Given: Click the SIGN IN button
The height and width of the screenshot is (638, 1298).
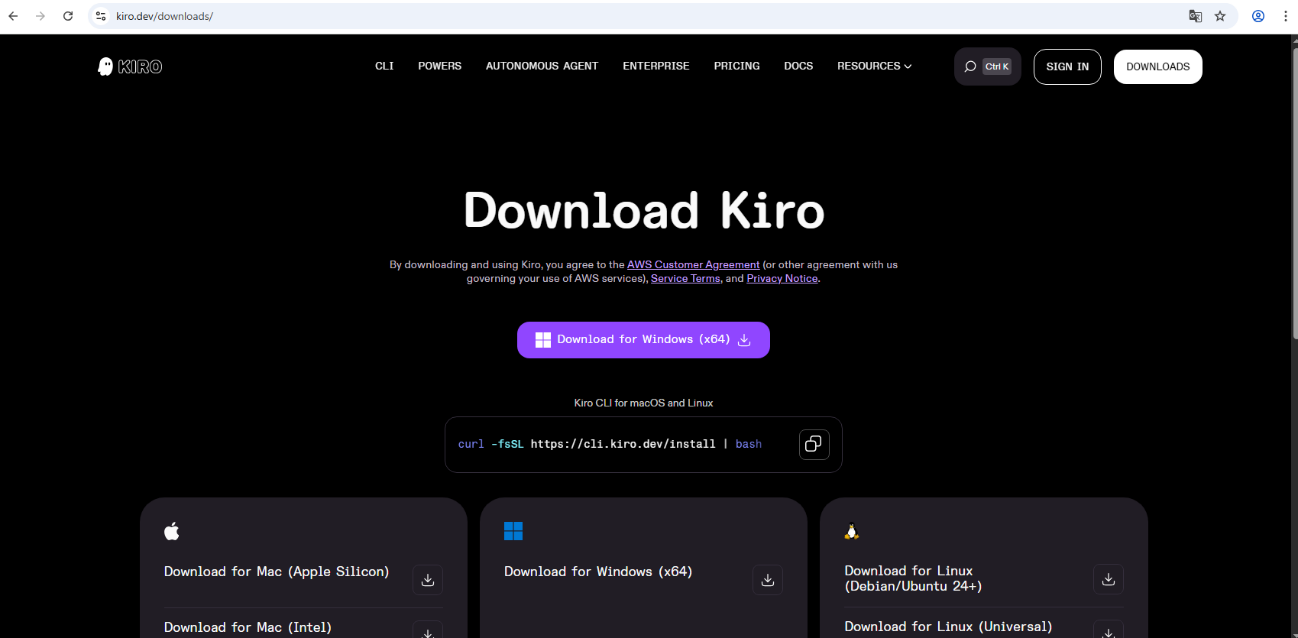Looking at the screenshot, I should click(x=1067, y=66).
